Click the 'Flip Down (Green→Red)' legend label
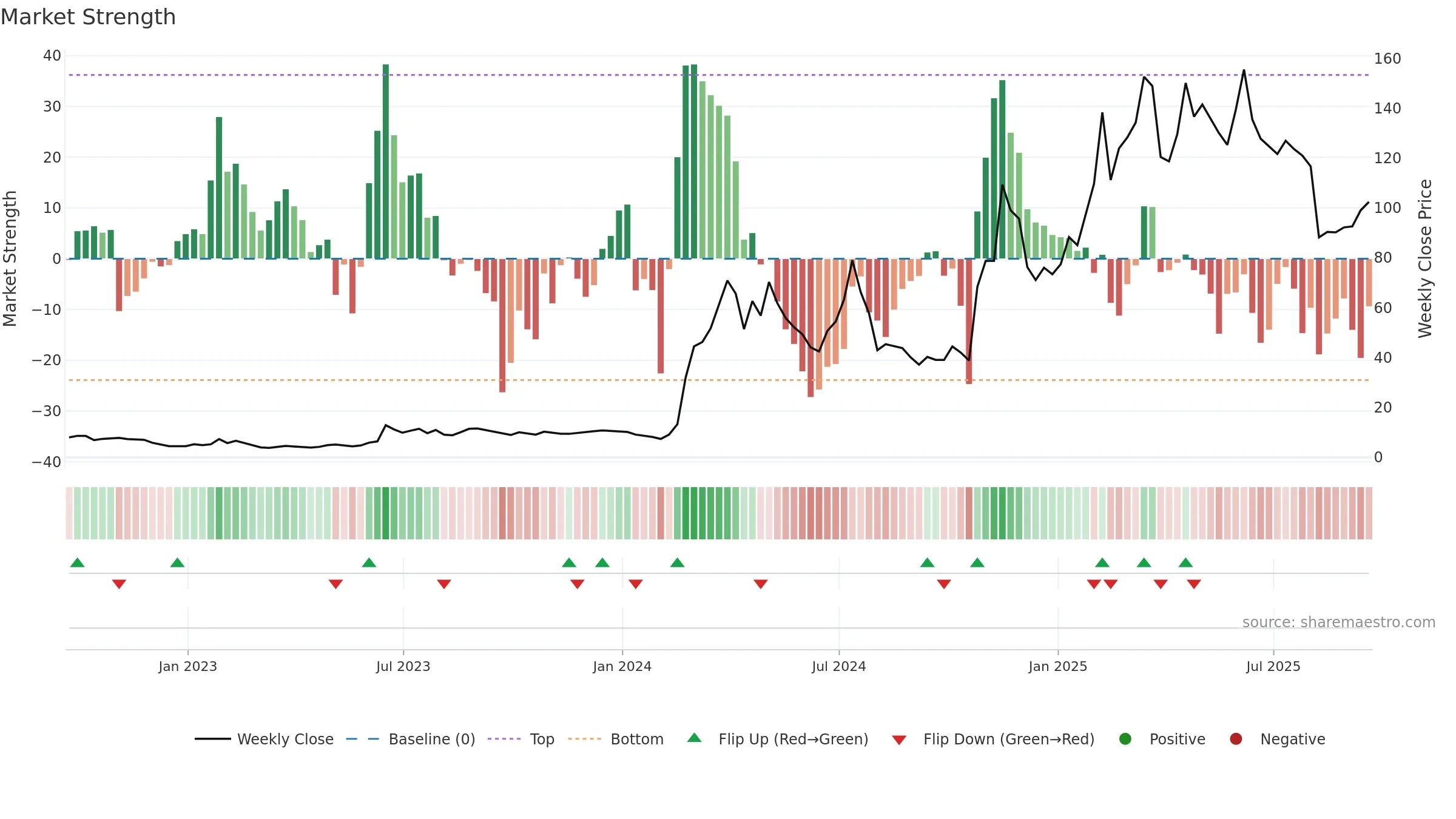1456x819 pixels. tap(1009, 739)
